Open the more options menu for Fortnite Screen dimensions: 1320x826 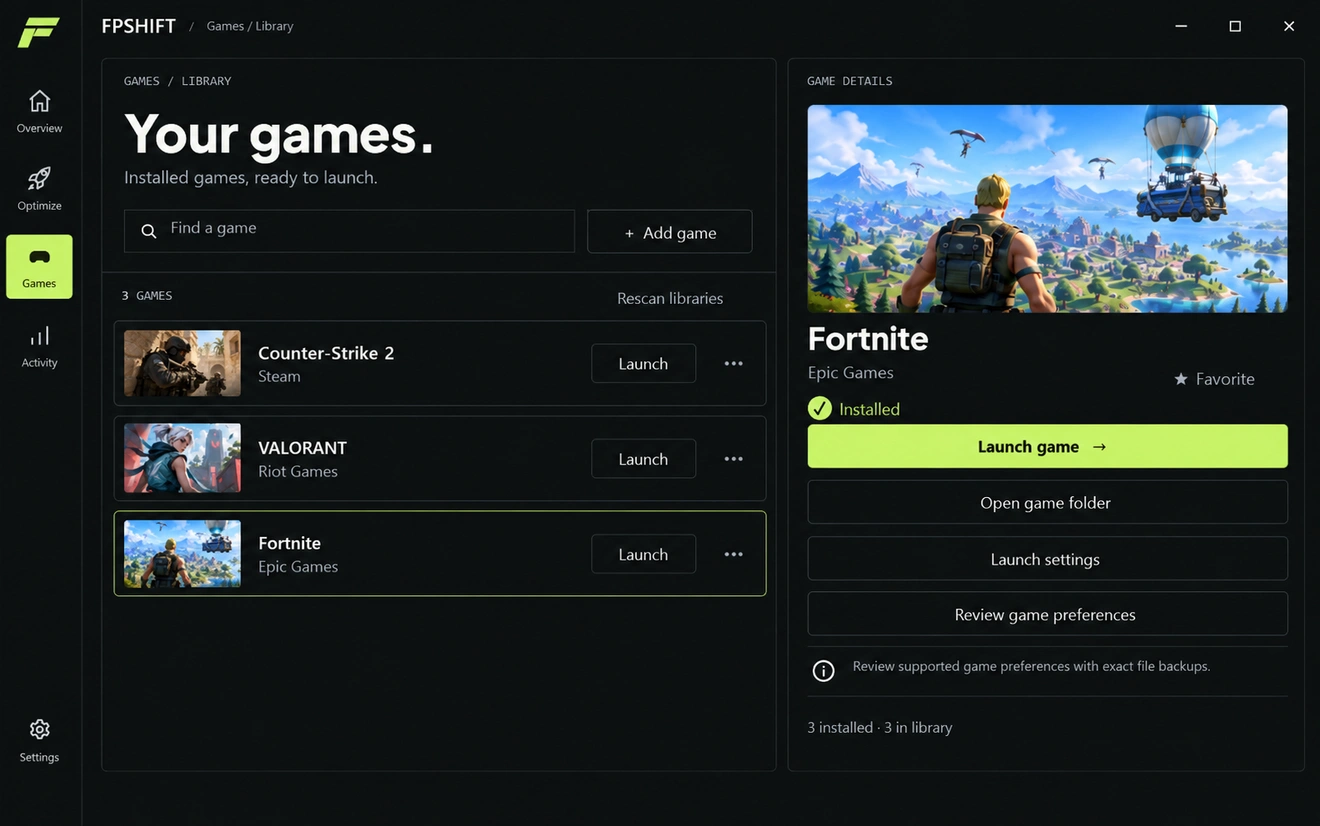[x=733, y=554]
